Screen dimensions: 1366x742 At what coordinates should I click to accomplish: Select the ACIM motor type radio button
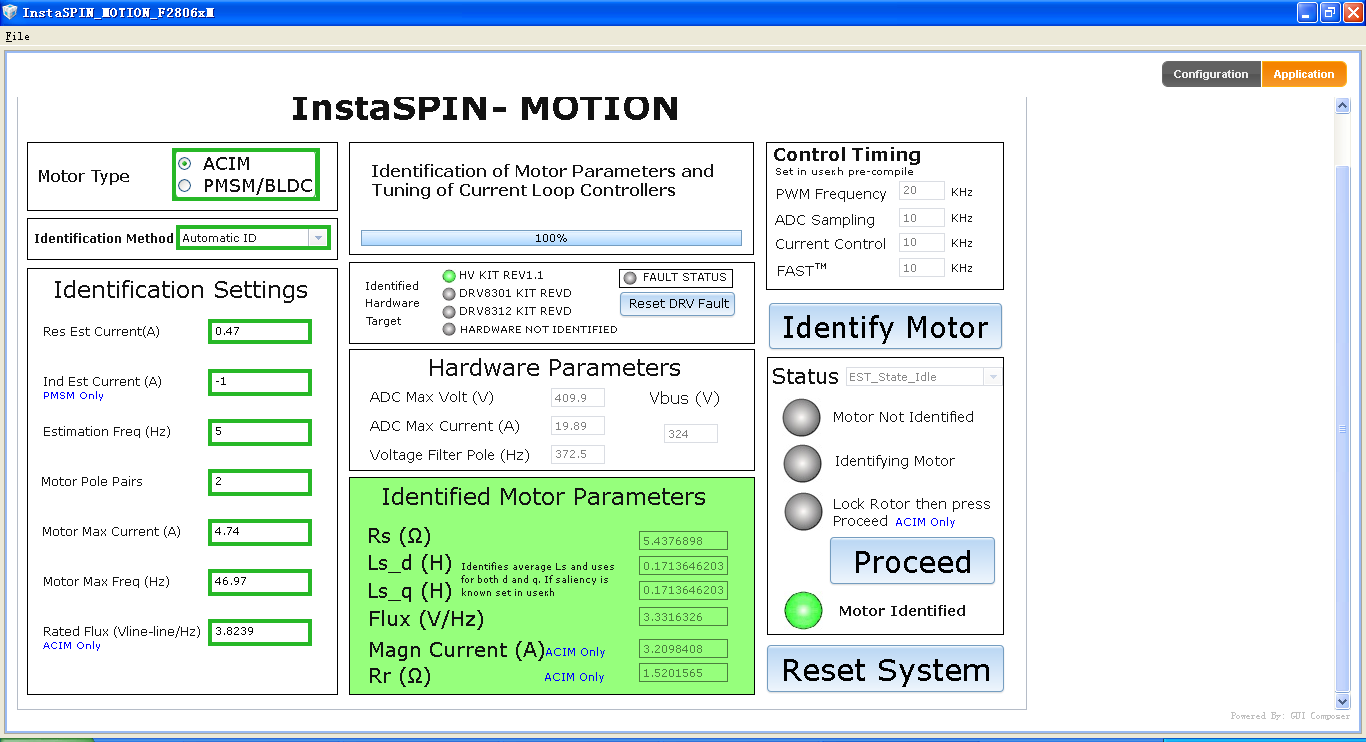click(x=184, y=164)
